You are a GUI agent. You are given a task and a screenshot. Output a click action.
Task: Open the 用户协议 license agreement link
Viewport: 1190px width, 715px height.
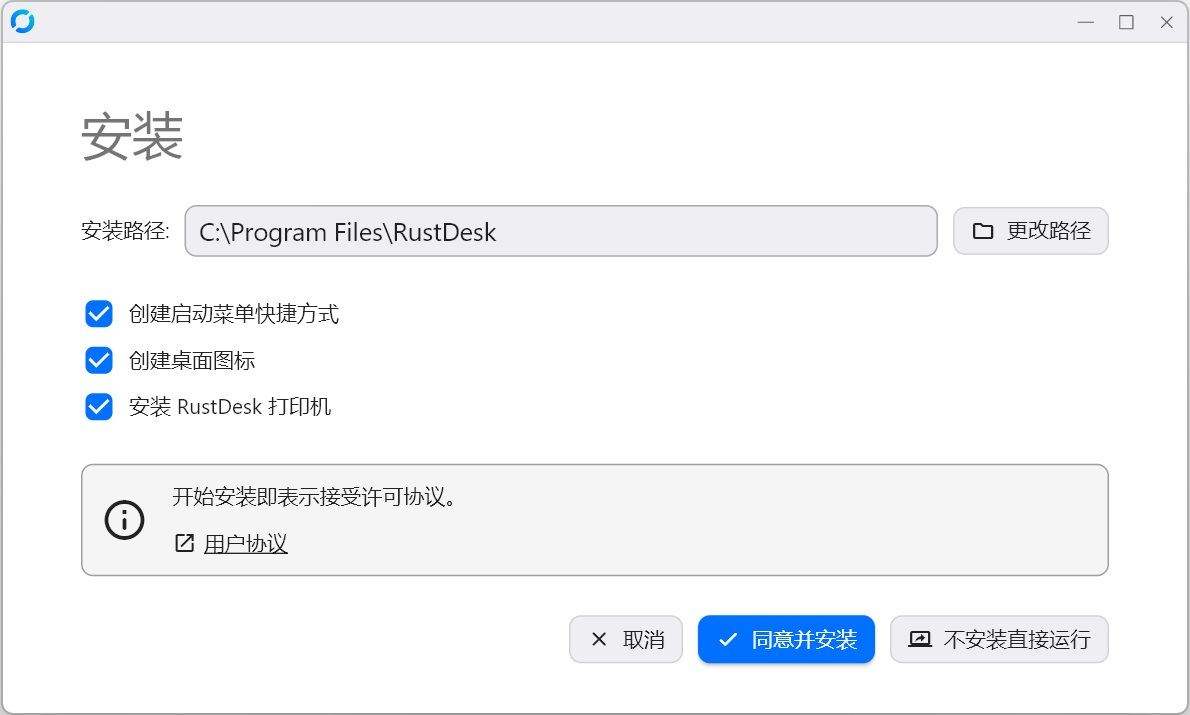[x=247, y=543]
